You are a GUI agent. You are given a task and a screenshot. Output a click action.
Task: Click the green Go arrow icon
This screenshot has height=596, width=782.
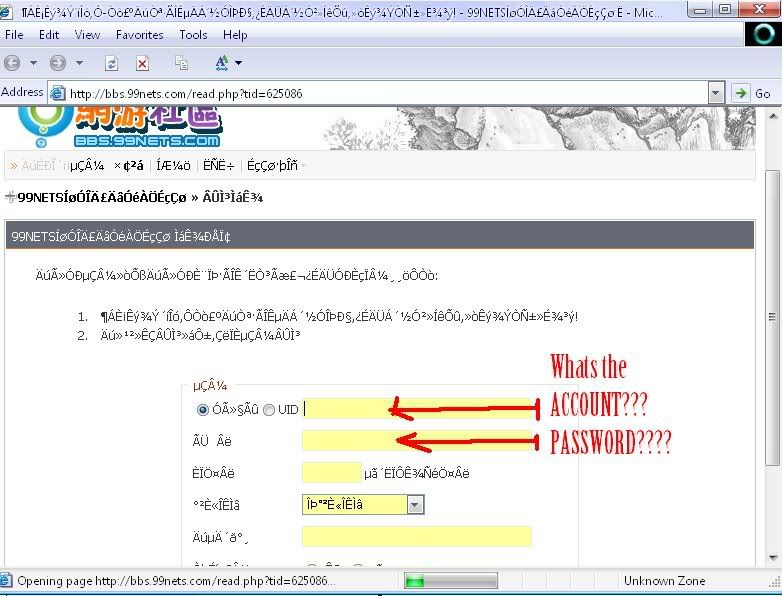tap(741, 93)
